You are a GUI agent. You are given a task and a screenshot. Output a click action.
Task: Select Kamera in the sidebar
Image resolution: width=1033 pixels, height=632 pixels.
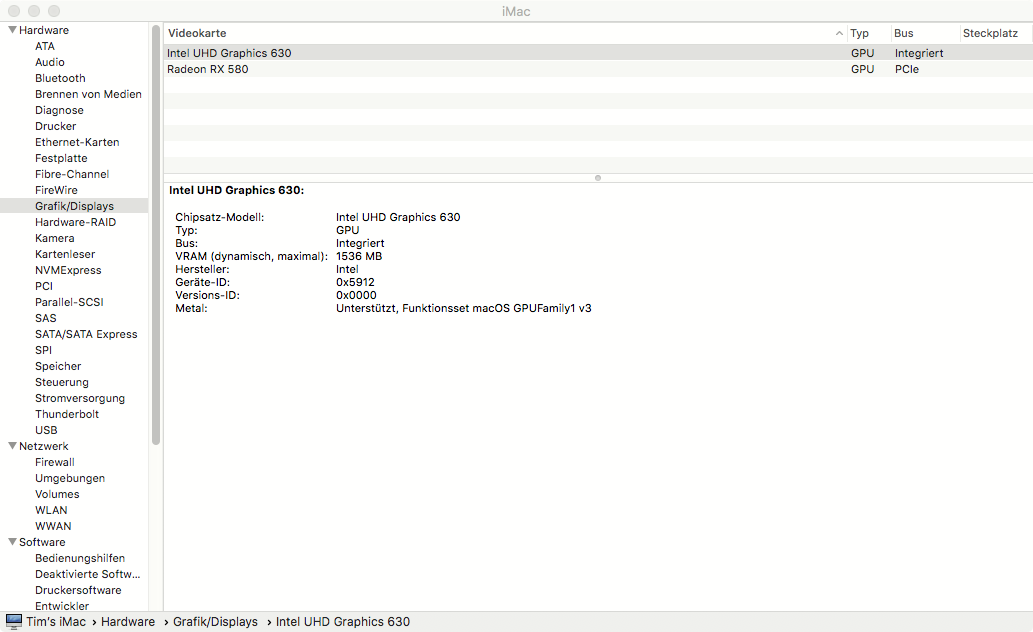point(55,238)
